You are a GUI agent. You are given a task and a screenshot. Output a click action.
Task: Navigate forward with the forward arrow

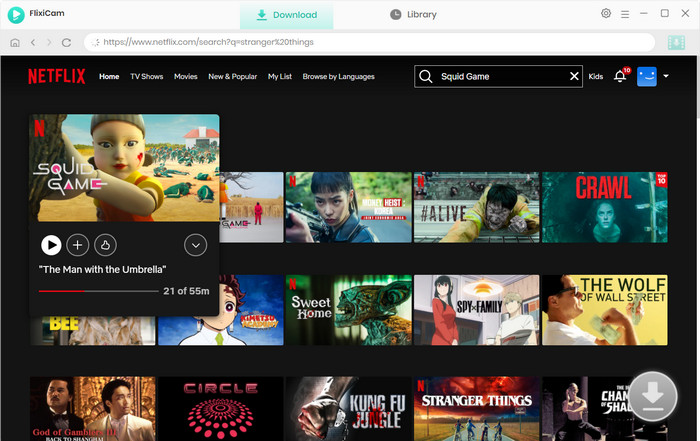coord(49,42)
